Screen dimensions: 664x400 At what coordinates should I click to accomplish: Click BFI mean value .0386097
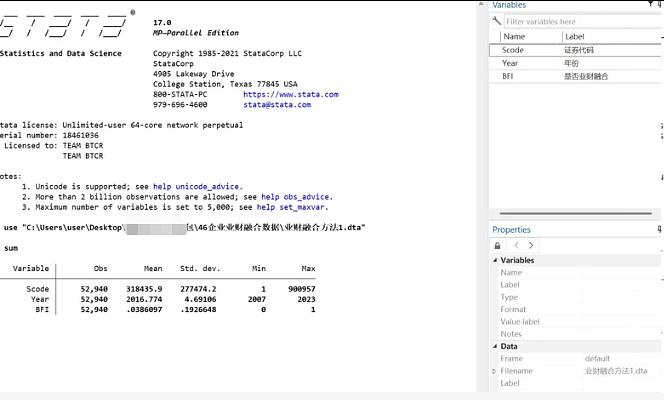[144, 309]
